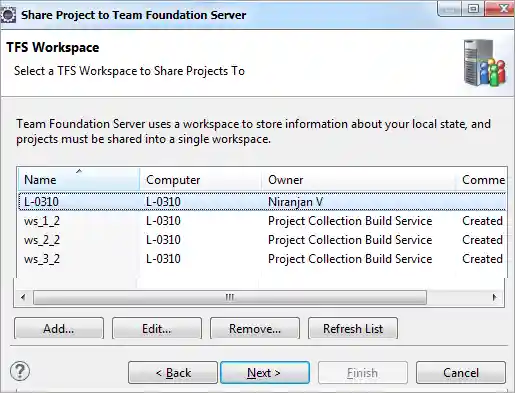Click the Computer cell in ws_2_2 row
Viewport: 515px width, 393px height.
click(x=163, y=240)
